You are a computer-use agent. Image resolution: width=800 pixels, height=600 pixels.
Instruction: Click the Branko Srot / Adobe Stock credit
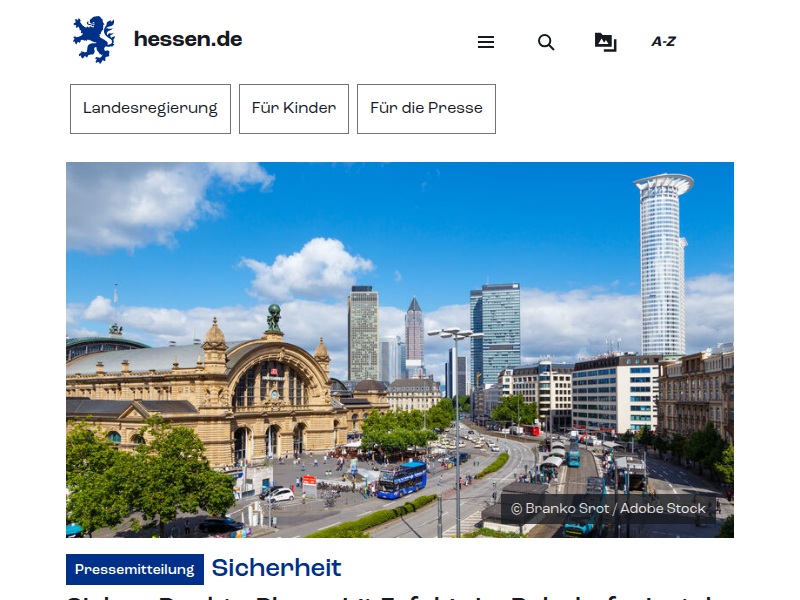click(x=608, y=509)
